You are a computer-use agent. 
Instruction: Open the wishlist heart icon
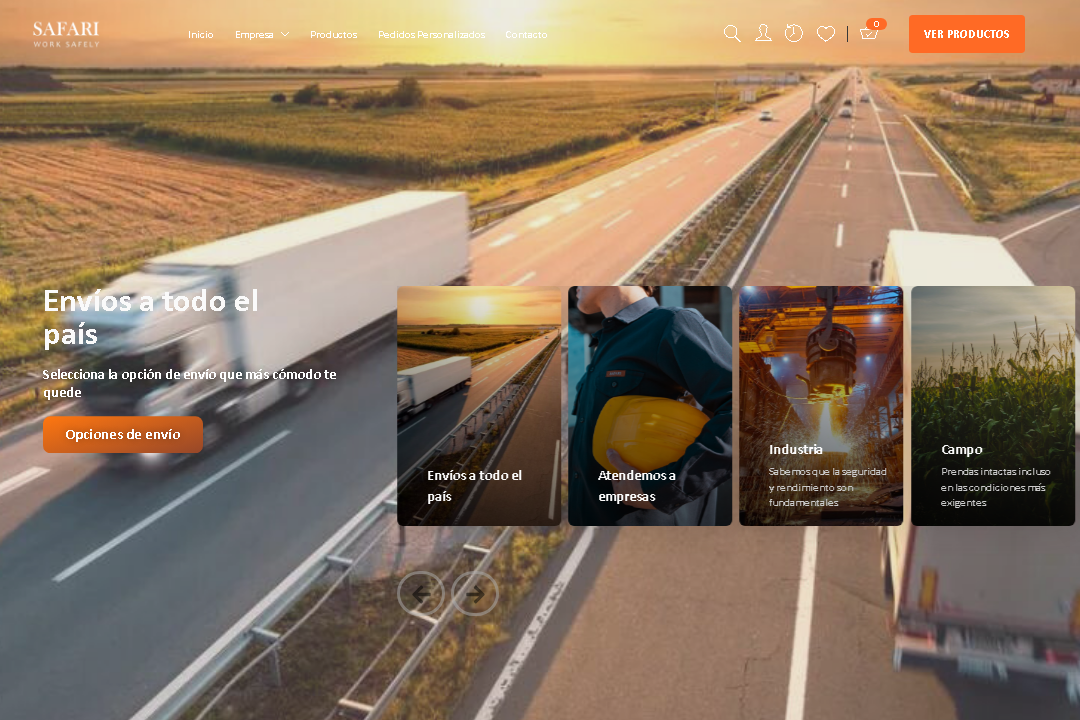pyautogui.click(x=826, y=34)
